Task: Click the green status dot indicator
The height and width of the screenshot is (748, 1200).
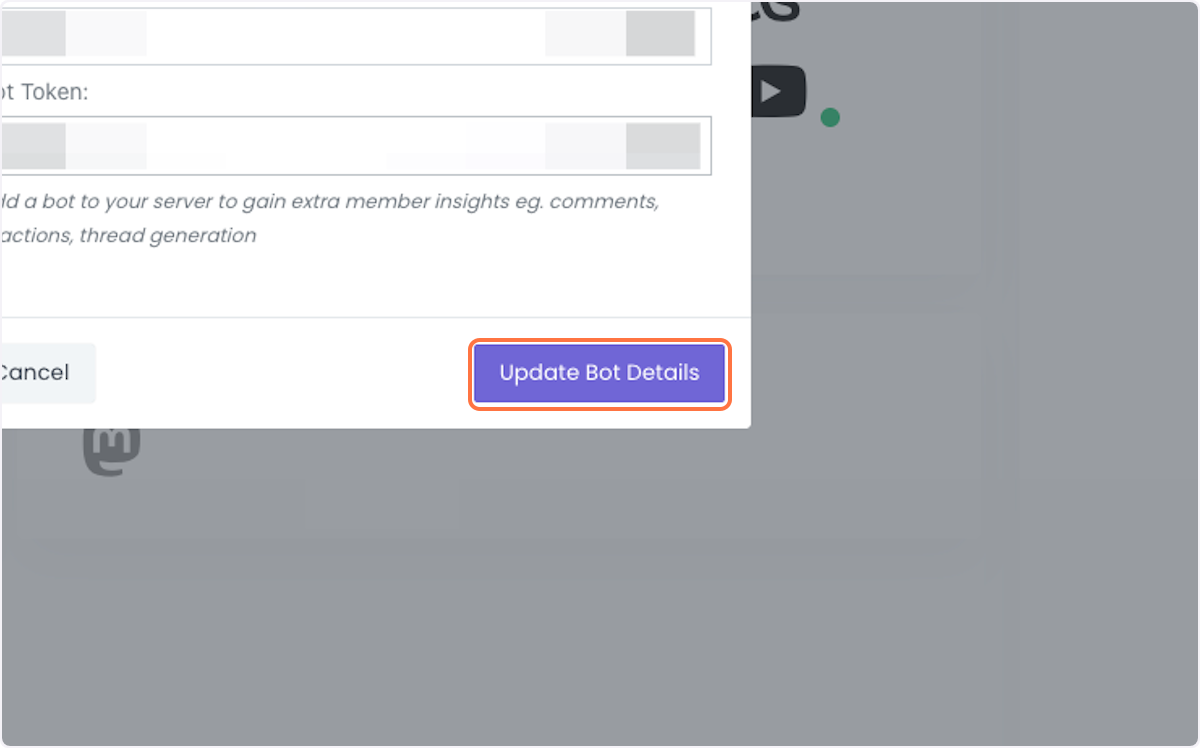Action: (830, 118)
